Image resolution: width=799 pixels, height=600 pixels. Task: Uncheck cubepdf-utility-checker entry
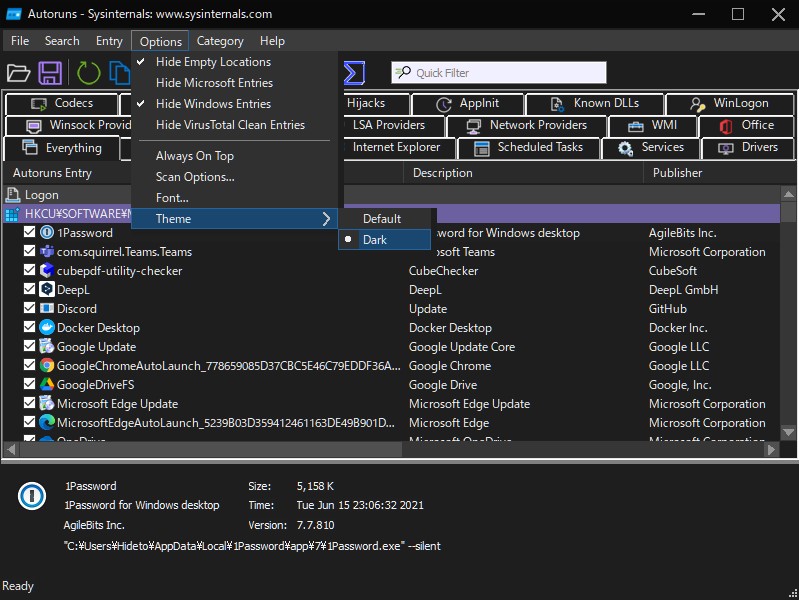(x=30, y=270)
